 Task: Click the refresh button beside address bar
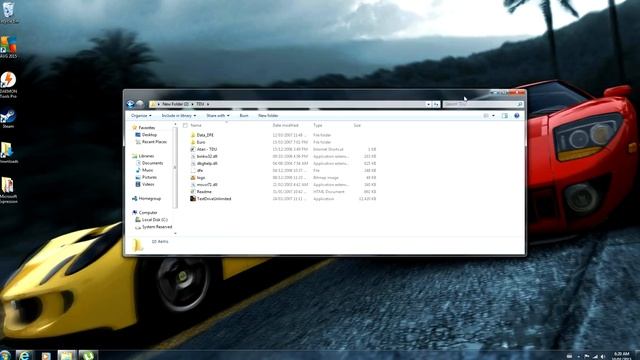tap(436, 104)
